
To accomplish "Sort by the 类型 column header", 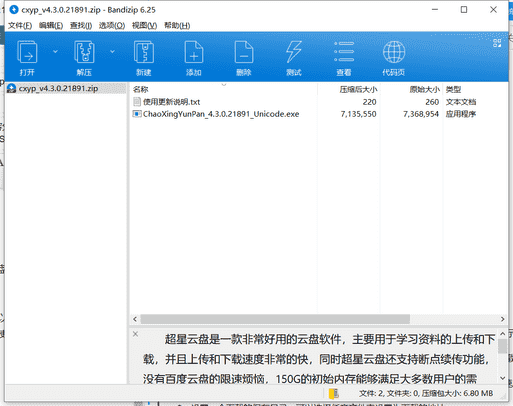I will pos(453,89).
